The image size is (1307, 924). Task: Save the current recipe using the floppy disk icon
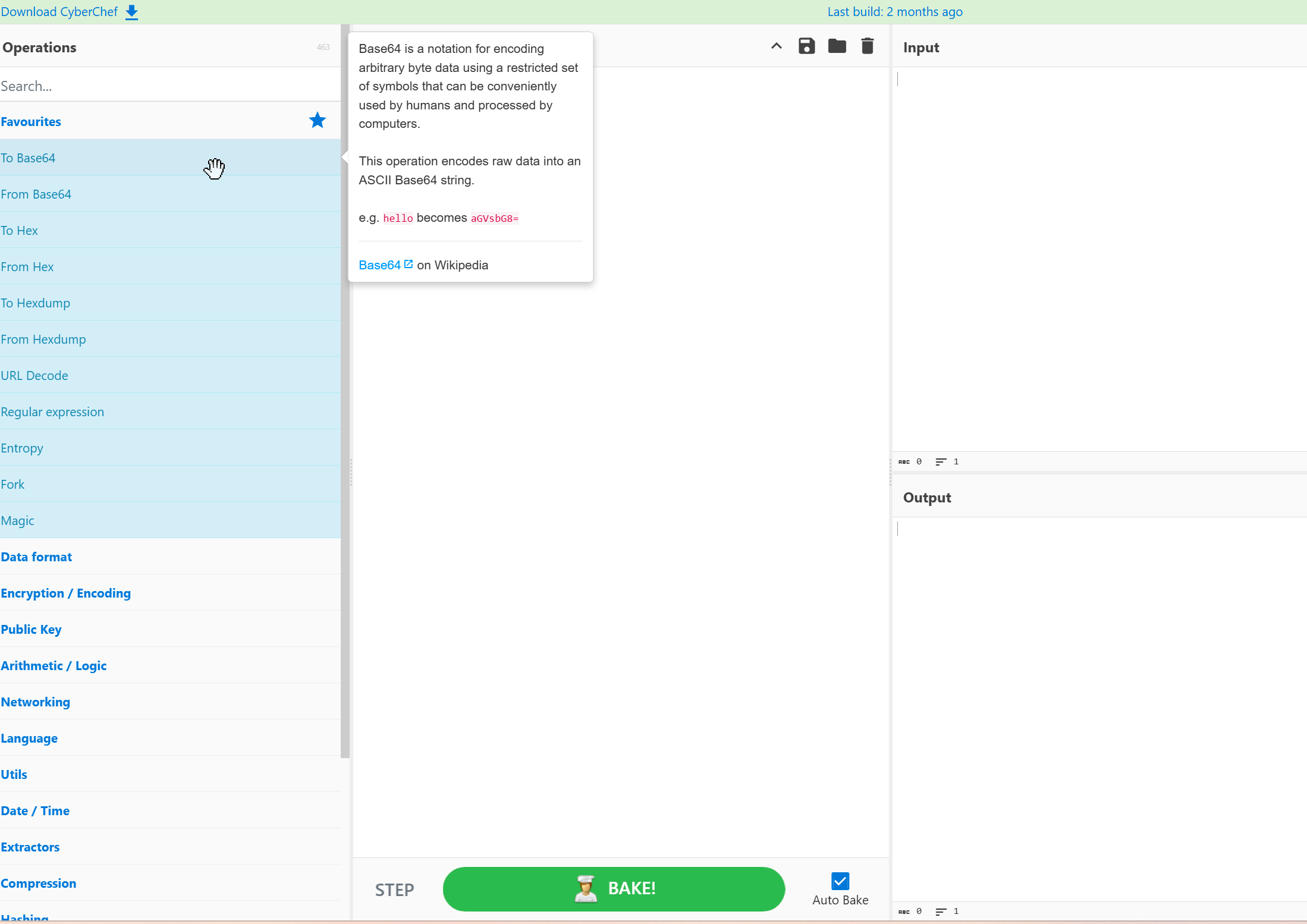point(806,46)
